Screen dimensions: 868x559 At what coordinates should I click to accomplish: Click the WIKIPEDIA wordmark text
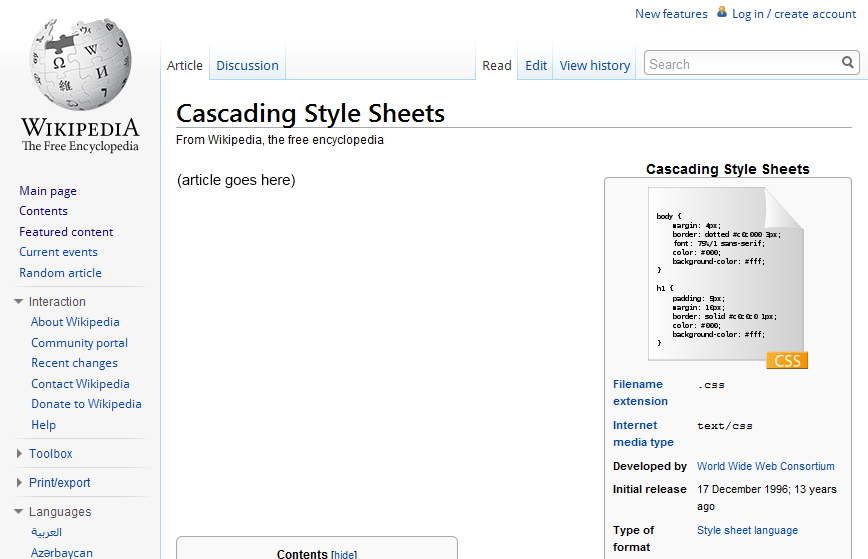point(80,128)
